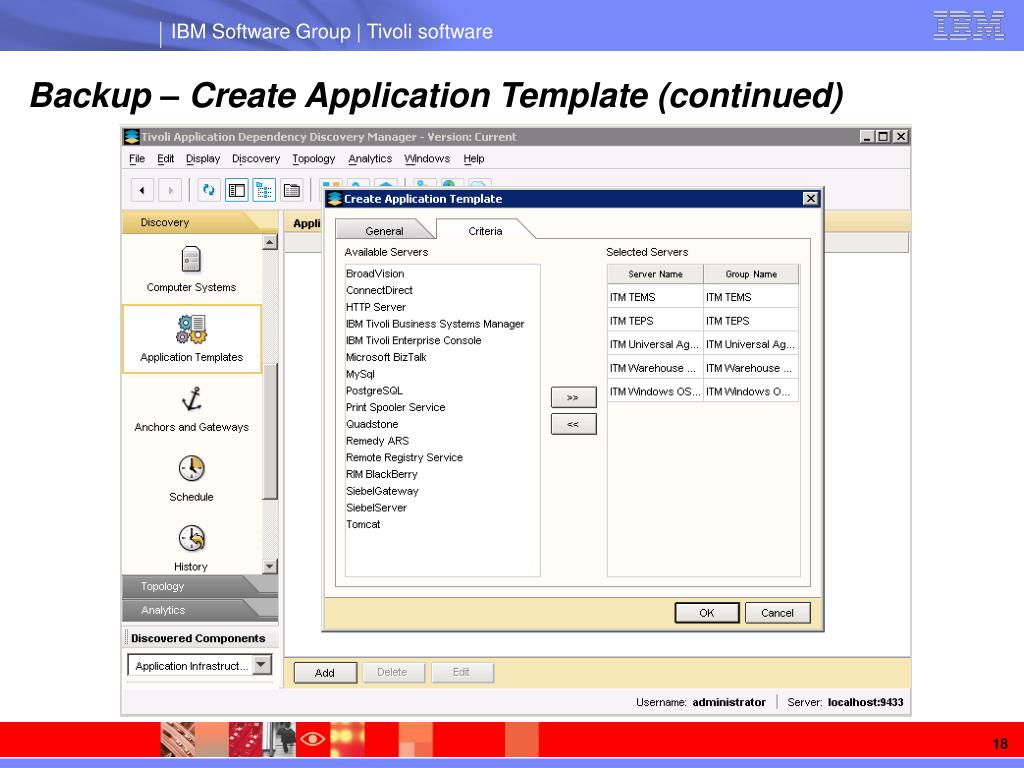Click the >> button to add server

pyautogui.click(x=573, y=398)
